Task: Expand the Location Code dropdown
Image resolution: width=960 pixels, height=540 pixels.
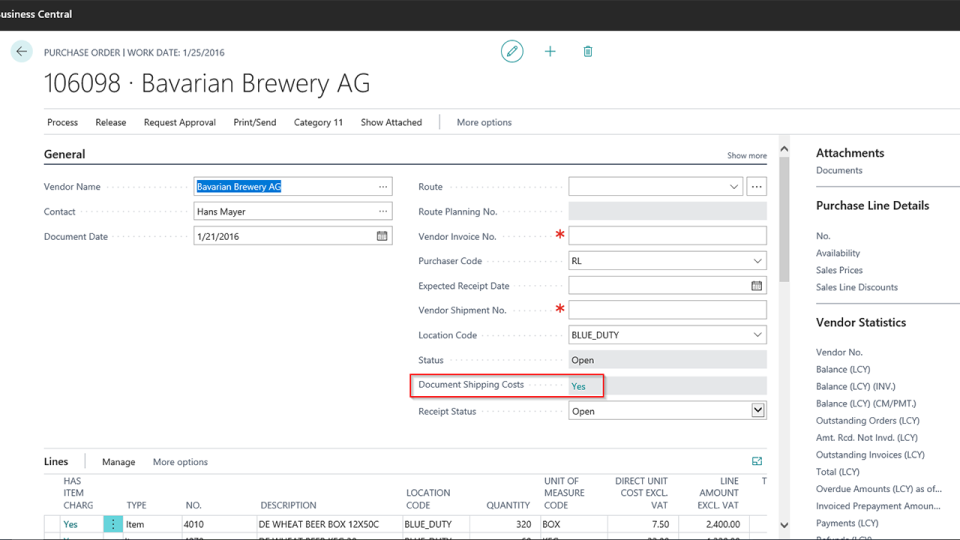Action: pos(757,335)
